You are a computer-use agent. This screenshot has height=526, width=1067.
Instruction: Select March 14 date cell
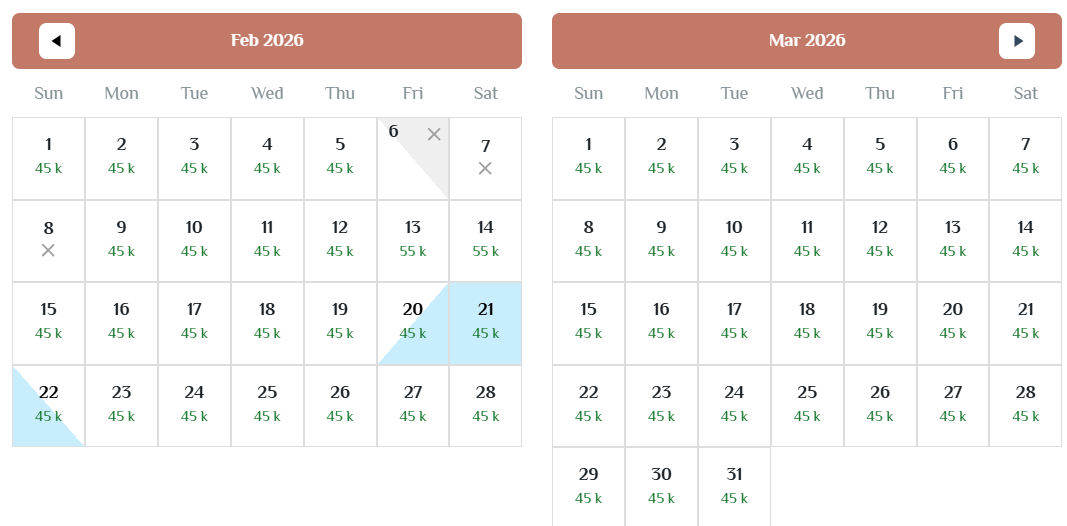coord(1025,241)
